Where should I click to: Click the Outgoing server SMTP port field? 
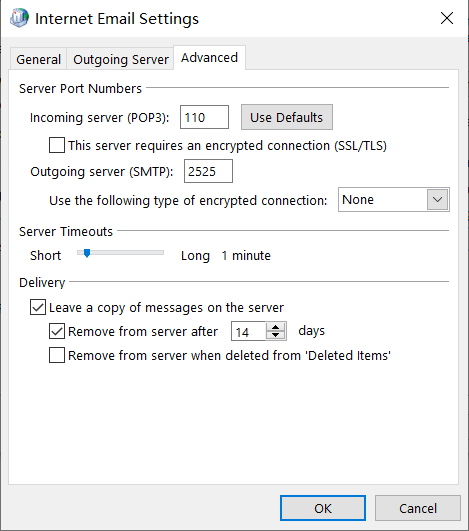[x=208, y=171]
